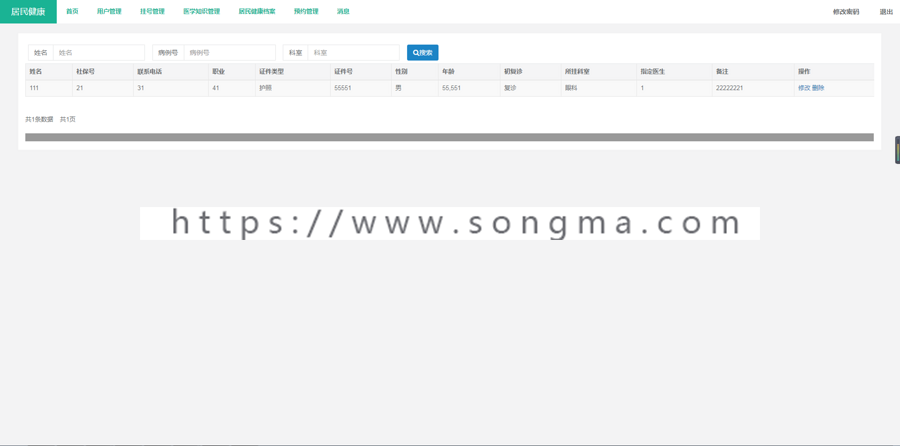Focus the 病例号 search input field
900x446 pixels.
[230, 52]
